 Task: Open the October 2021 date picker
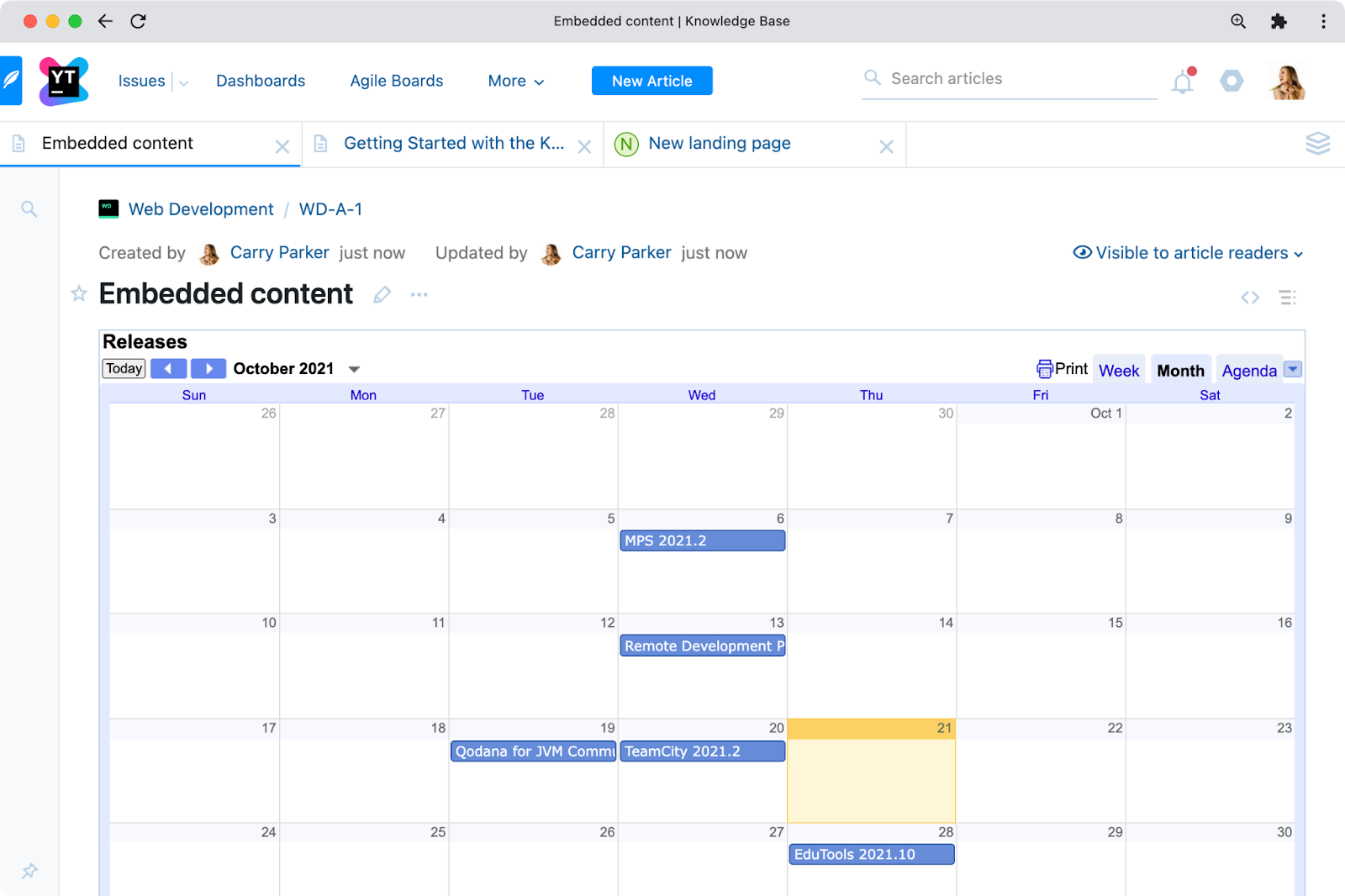pos(354,369)
